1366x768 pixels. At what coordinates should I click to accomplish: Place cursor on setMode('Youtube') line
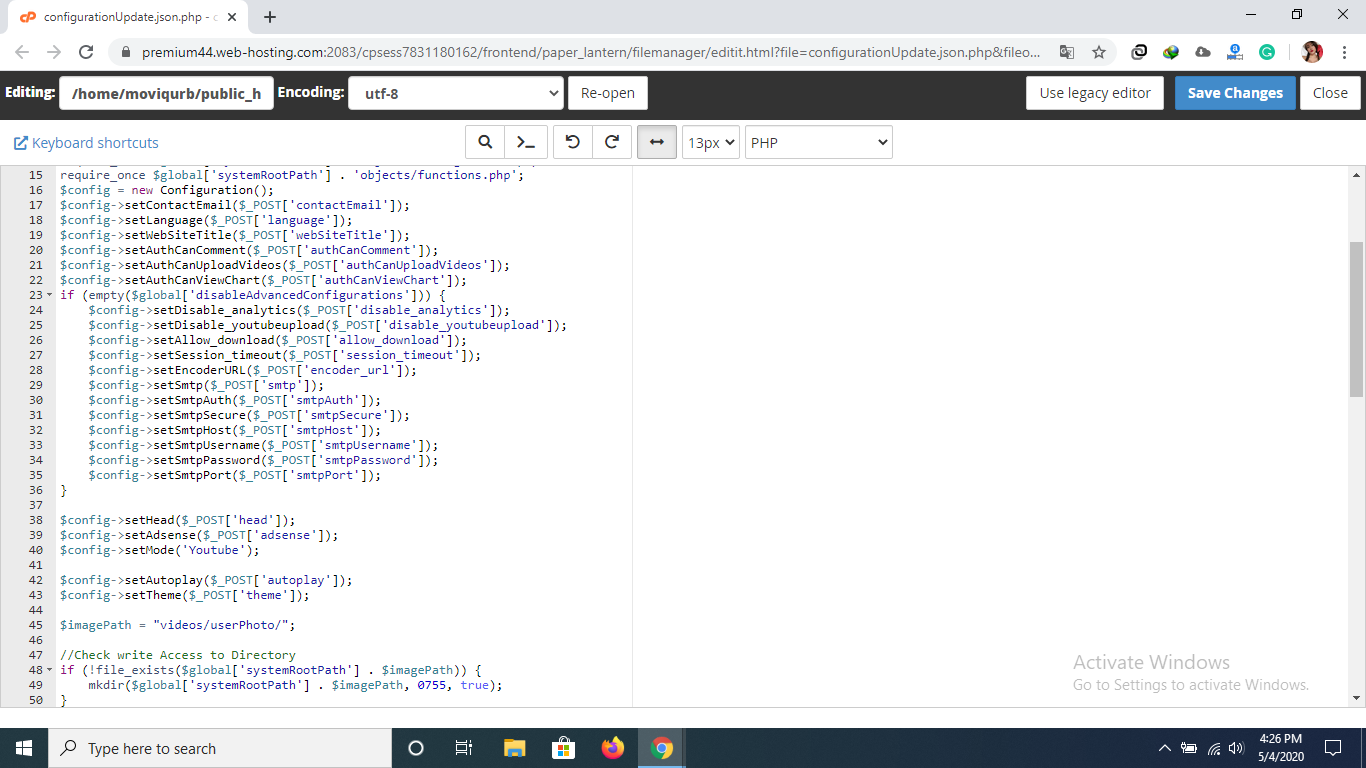pyautogui.click(x=160, y=550)
